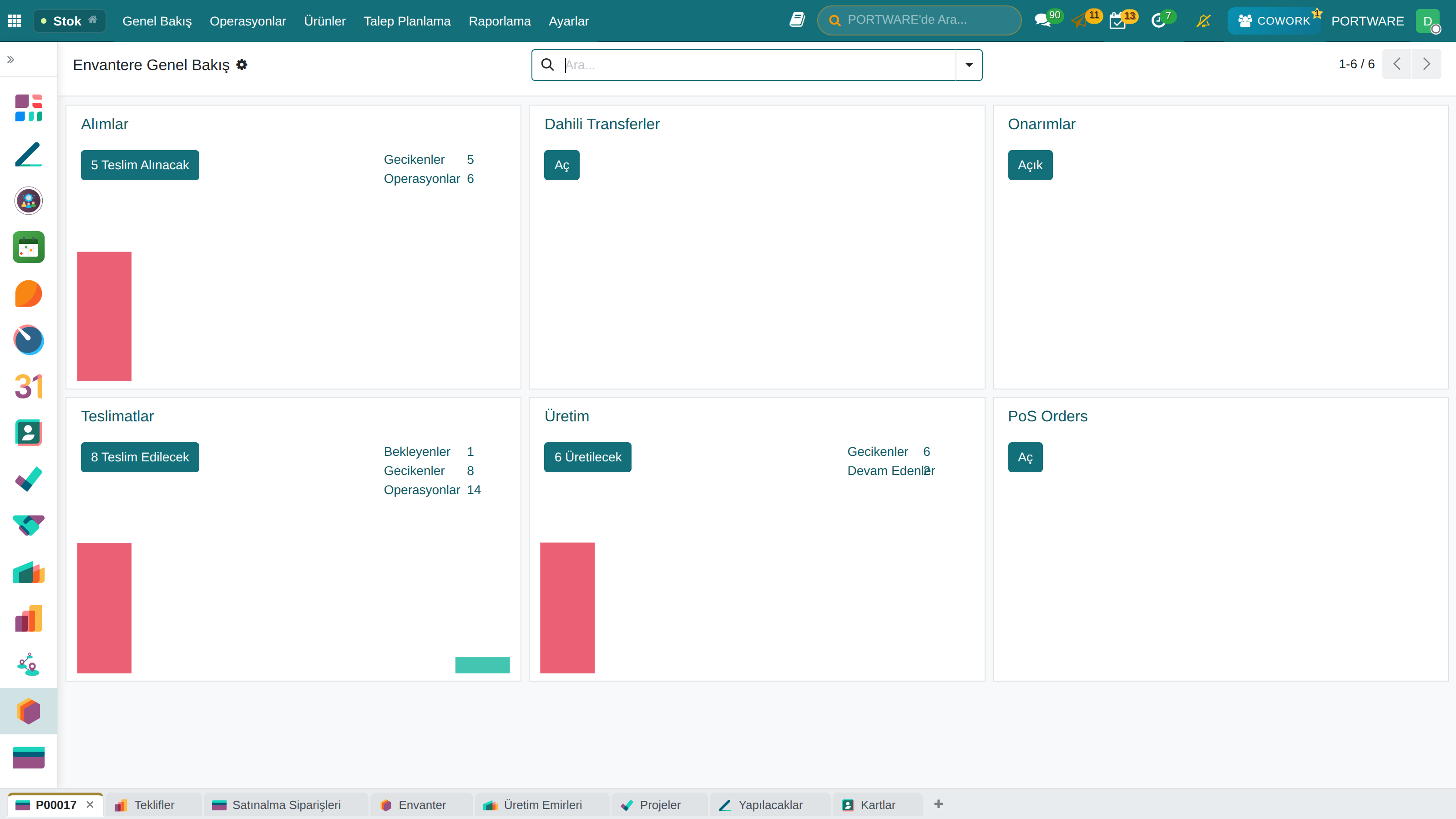Open Operasyonlar 14 link in Teslimatlar
This screenshot has height=819, width=1456.
click(x=432, y=490)
